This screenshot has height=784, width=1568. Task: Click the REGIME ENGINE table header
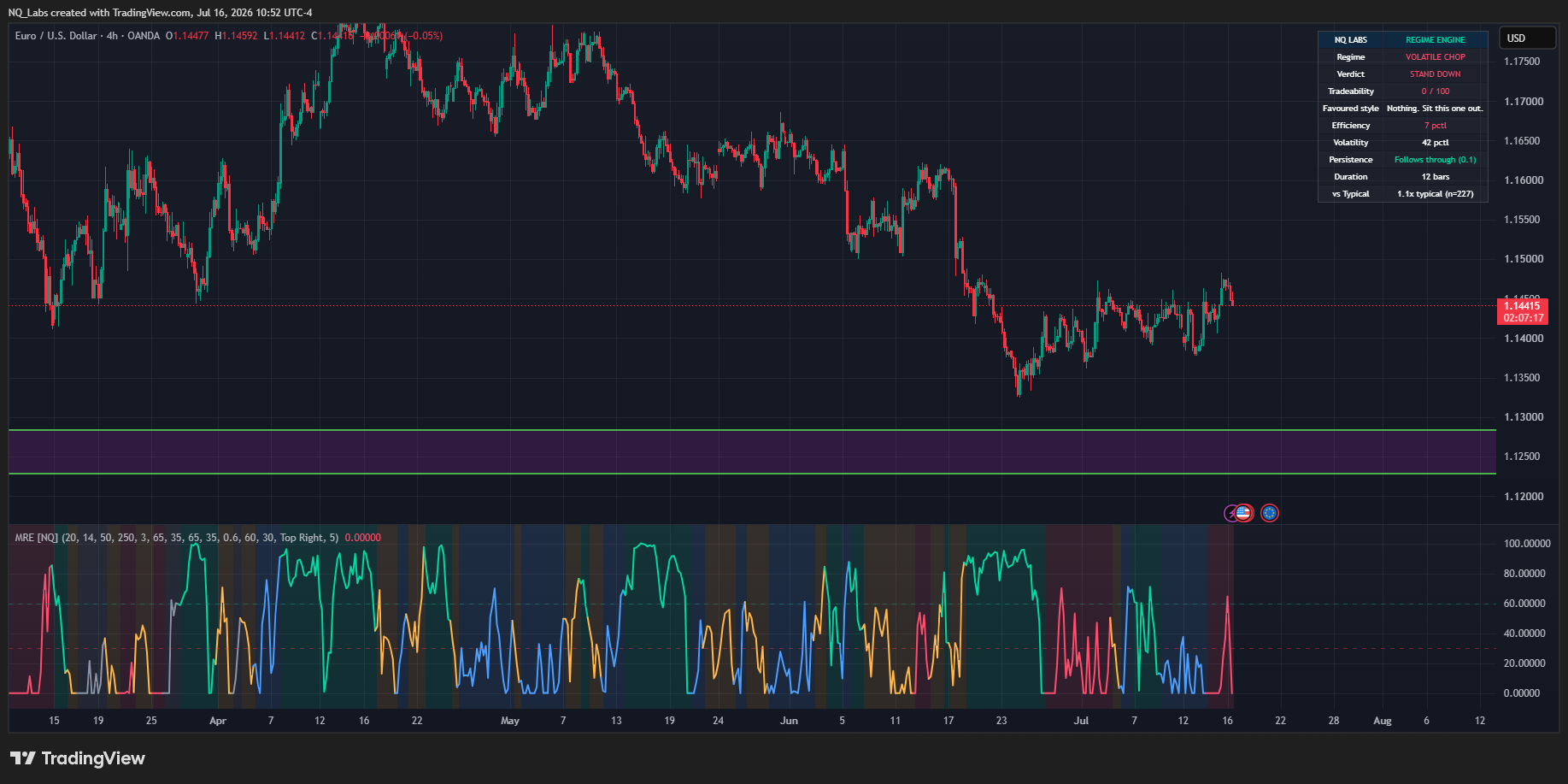pos(1436,40)
